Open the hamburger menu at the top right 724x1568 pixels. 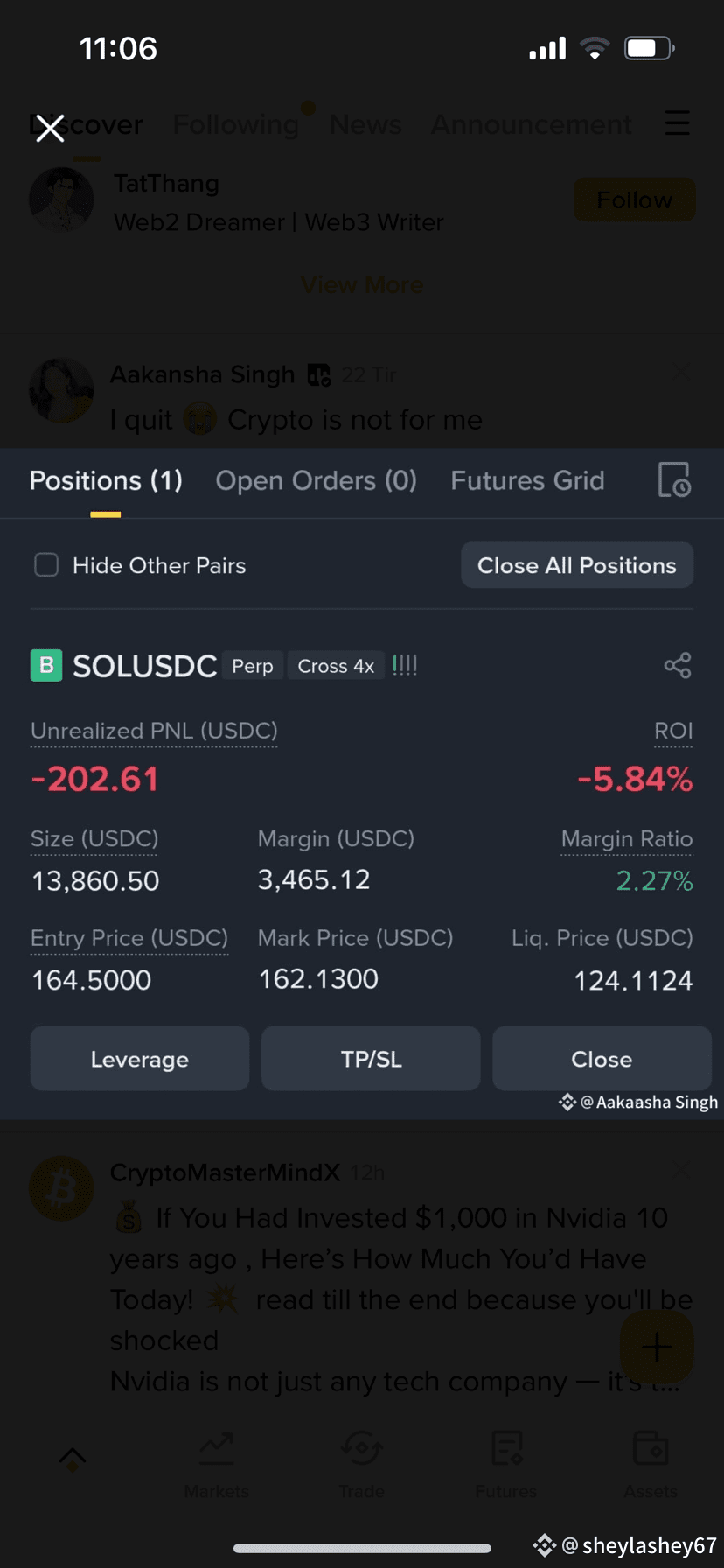coord(678,123)
